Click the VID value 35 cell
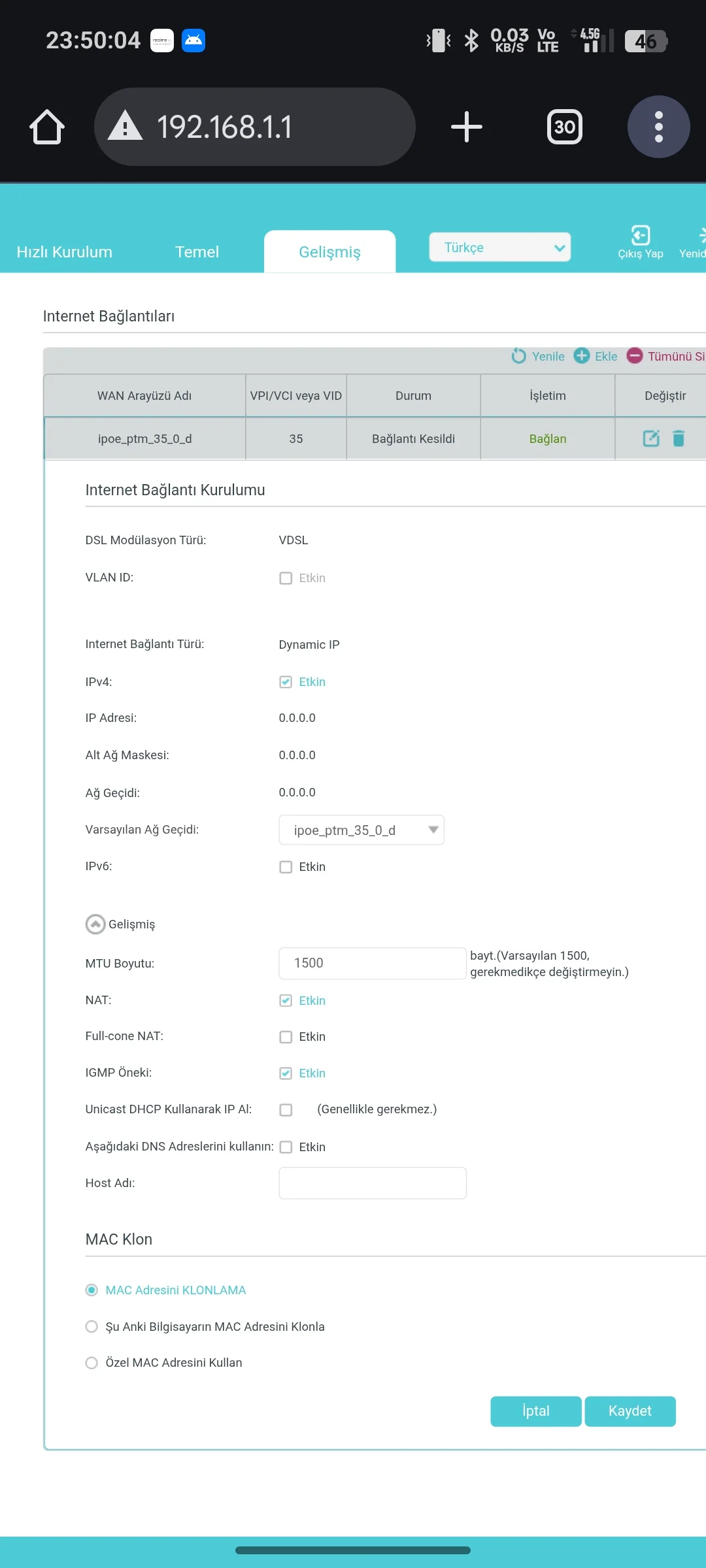This screenshot has width=706, height=1568. pyautogui.click(x=296, y=439)
